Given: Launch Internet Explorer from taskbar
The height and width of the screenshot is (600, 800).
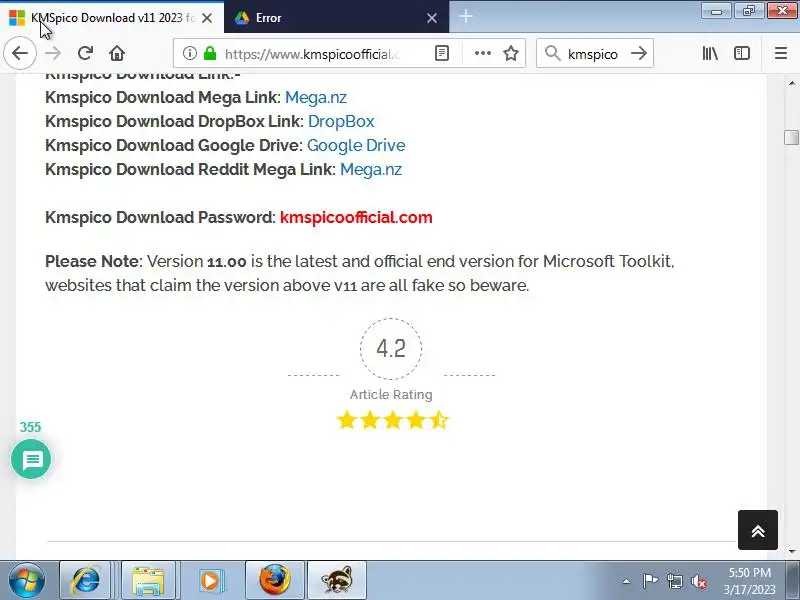Looking at the screenshot, I should point(85,581).
